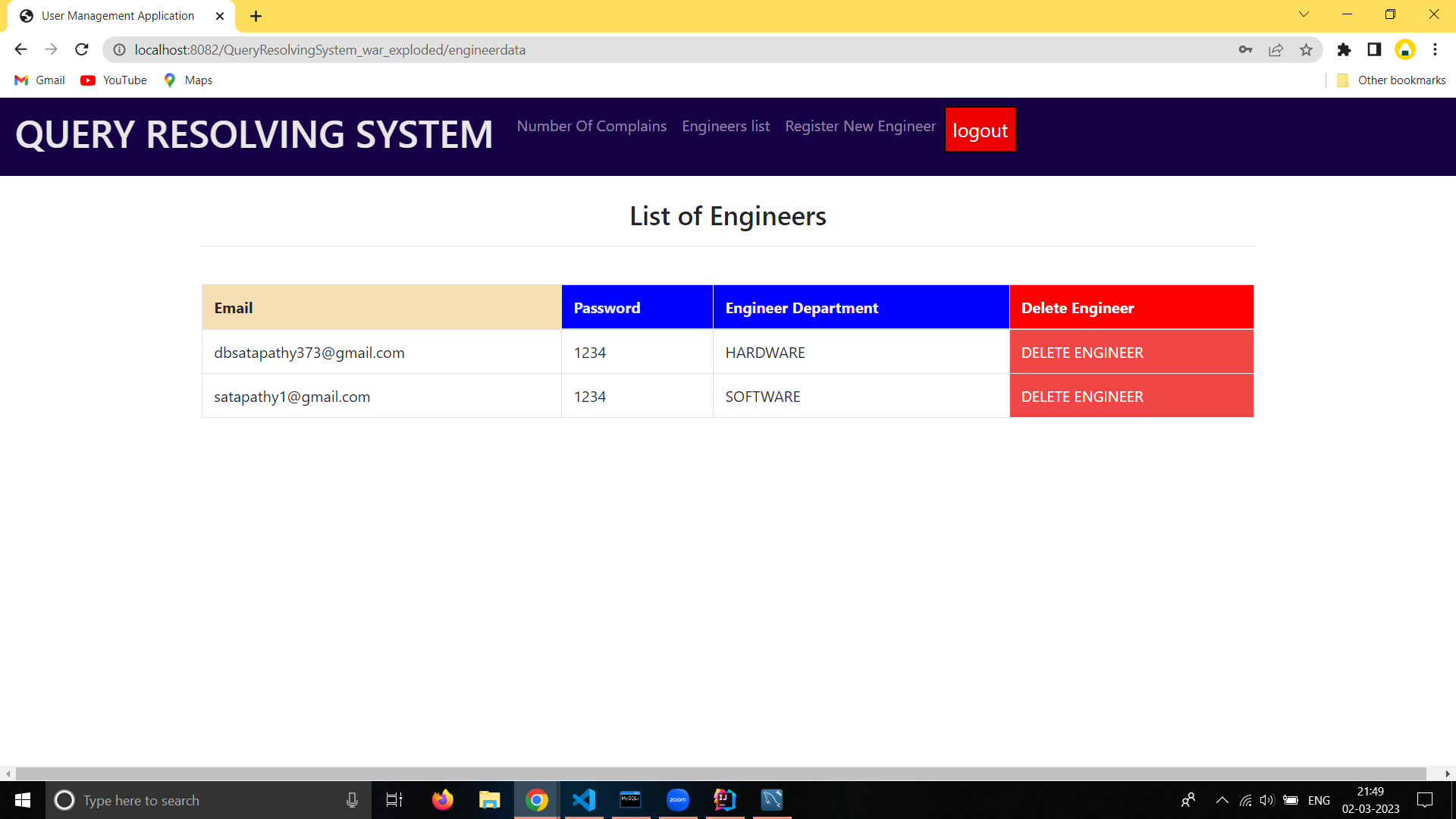Open Visual Studio Code from taskbar
This screenshot has width=1456, height=819.
click(584, 800)
